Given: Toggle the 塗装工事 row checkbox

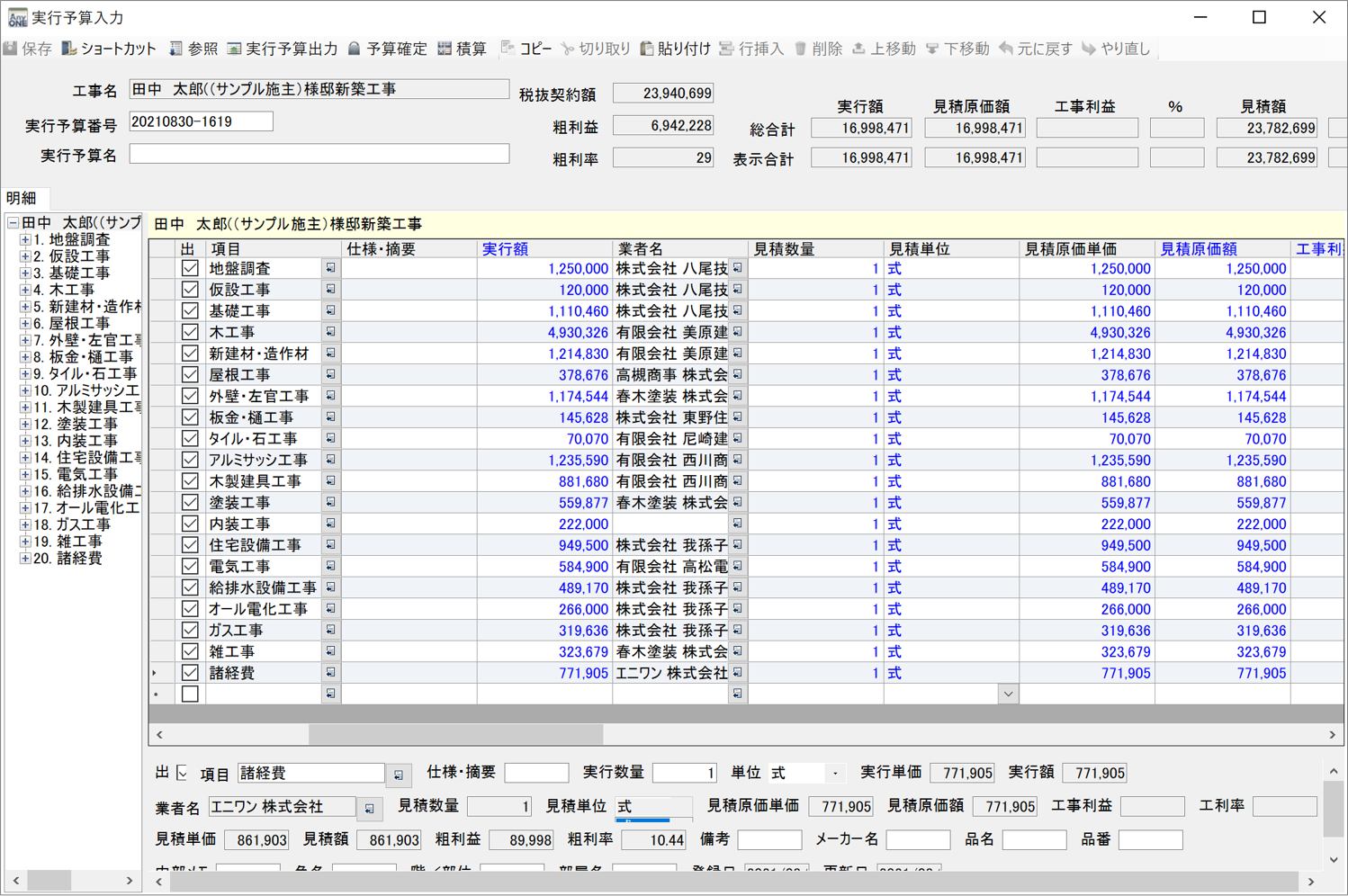Looking at the screenshot, I should 190,503.
